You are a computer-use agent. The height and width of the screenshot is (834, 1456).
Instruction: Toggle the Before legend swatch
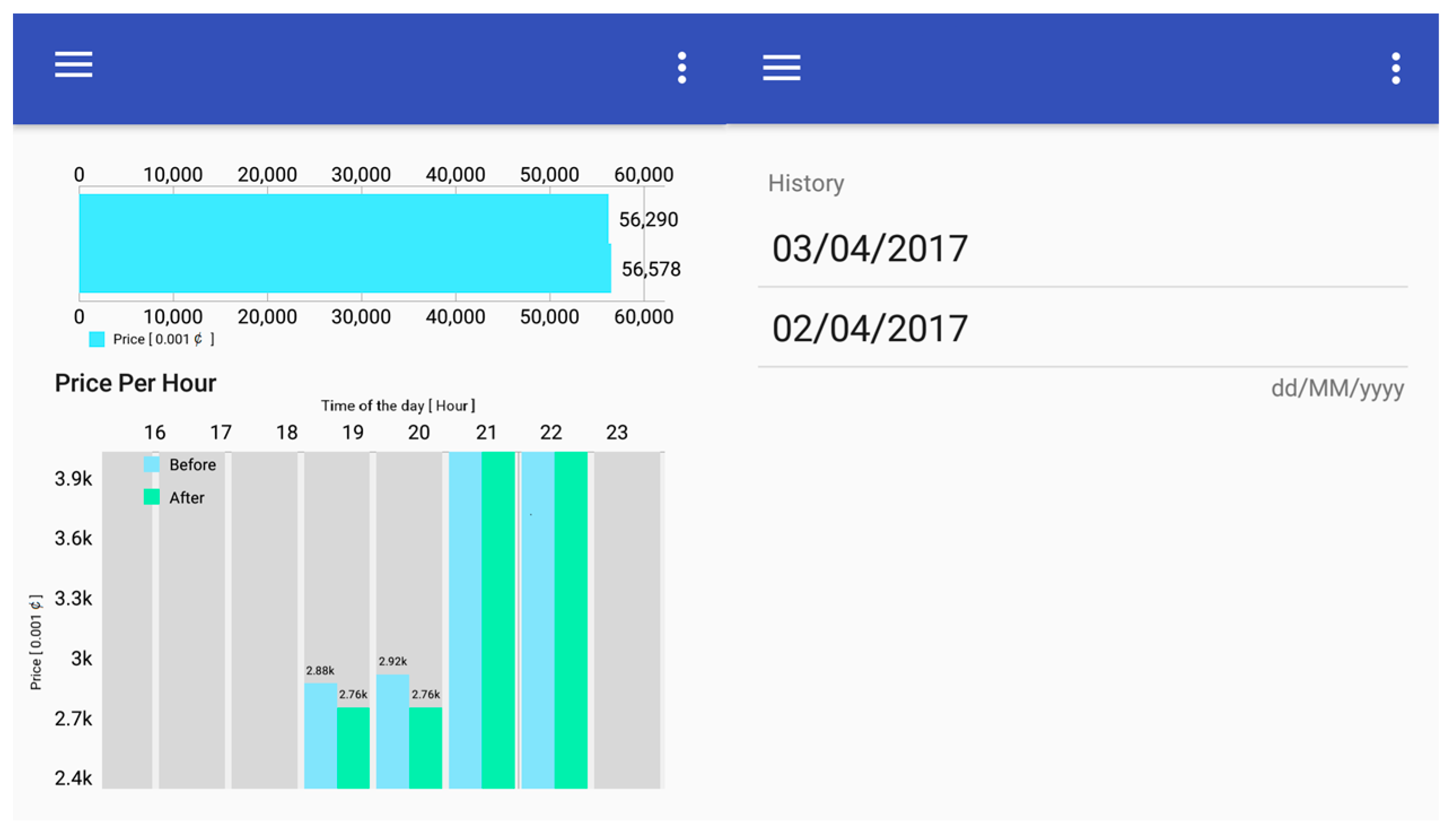152,464
